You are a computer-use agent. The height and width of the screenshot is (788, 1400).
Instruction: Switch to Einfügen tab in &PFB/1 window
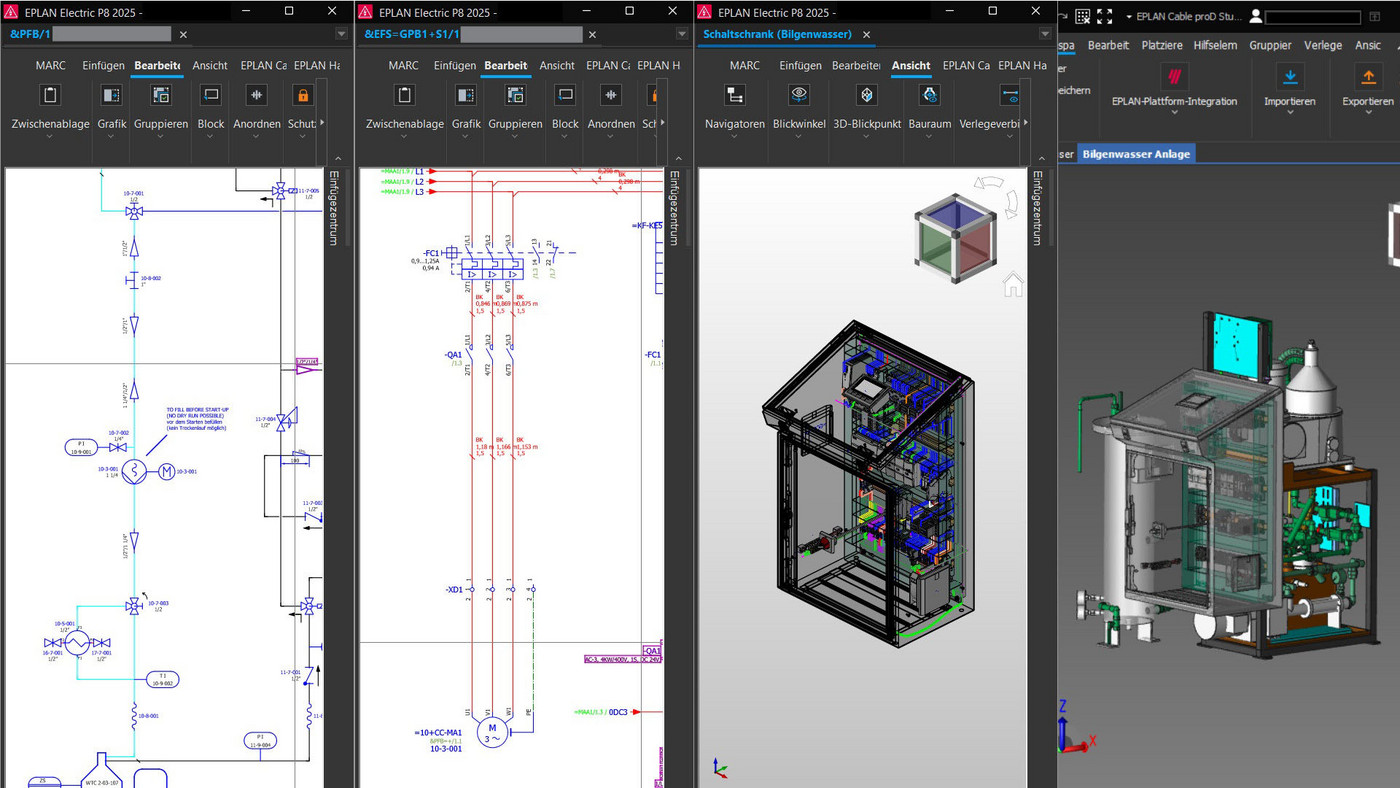point(103,66)
